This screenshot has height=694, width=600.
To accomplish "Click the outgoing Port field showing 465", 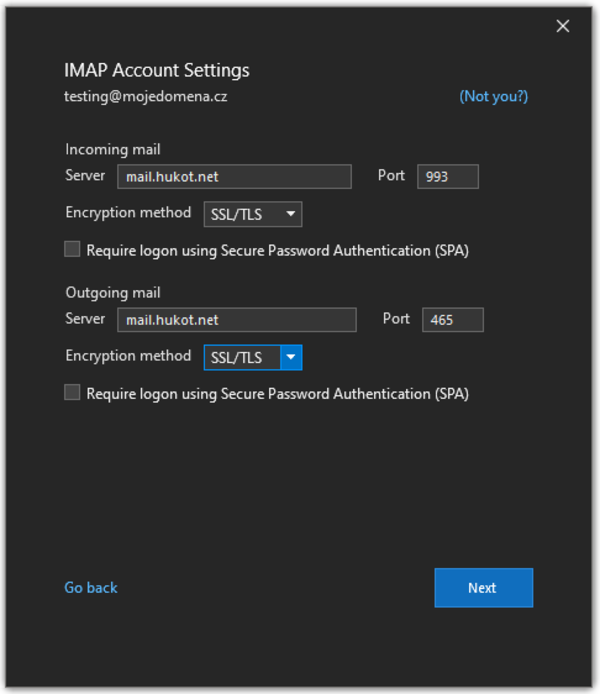I will click(x=452, y=320).
